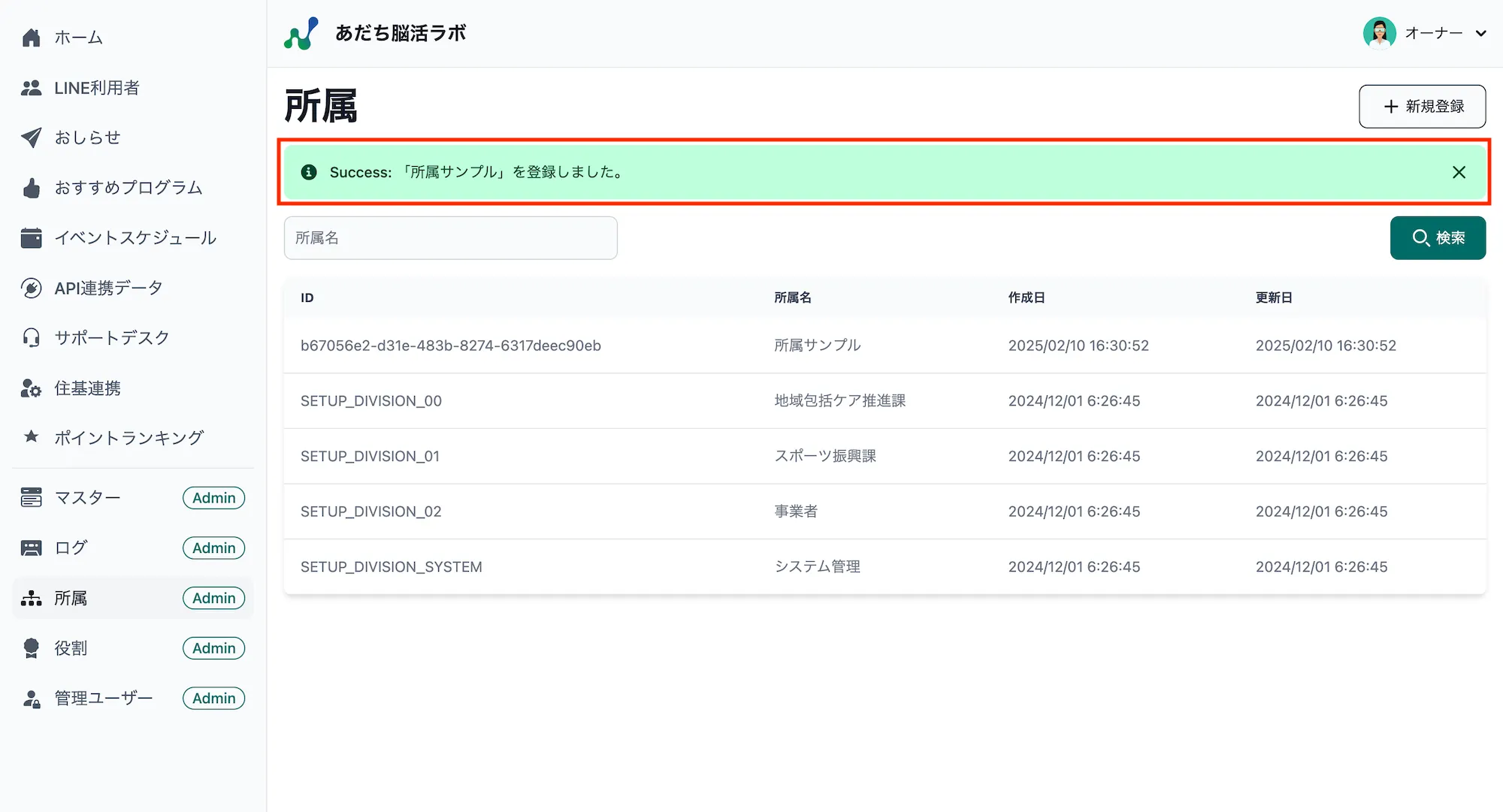Click the おすすめプログラム thumbs-up icon

pyautogui.click(x=32, y=188)
